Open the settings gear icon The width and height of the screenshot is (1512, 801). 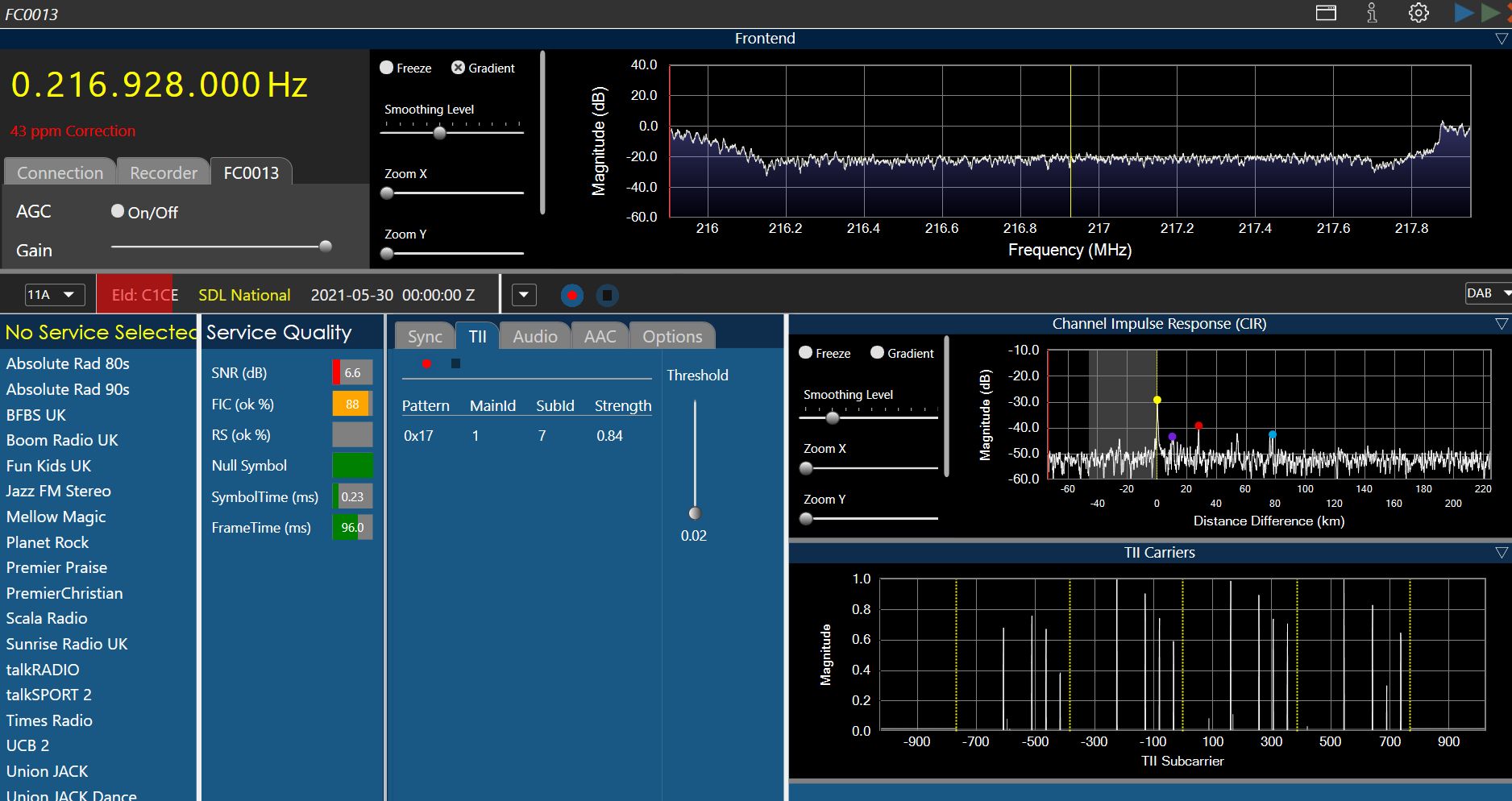[x=1419, y=13]
